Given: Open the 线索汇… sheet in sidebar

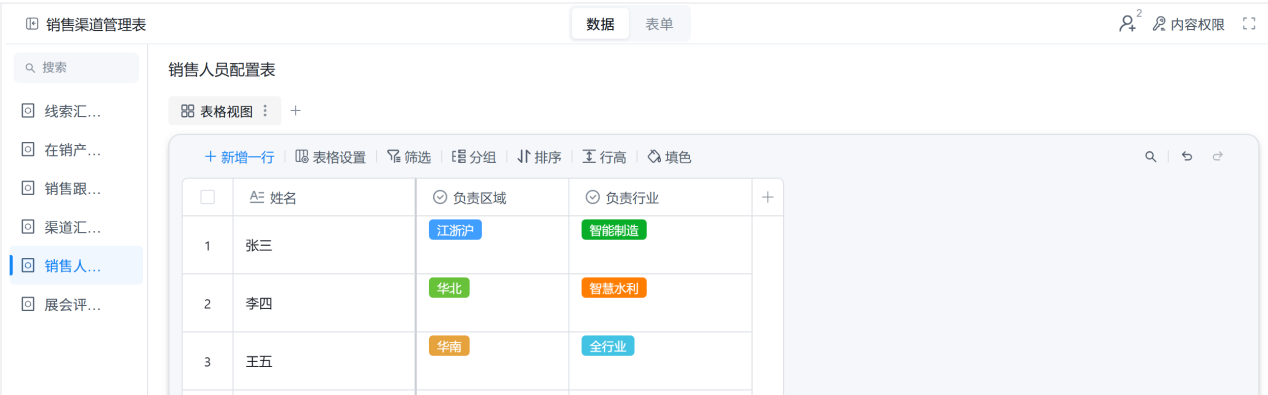Looking at the screenshot, I should click(x=76, y=111).
